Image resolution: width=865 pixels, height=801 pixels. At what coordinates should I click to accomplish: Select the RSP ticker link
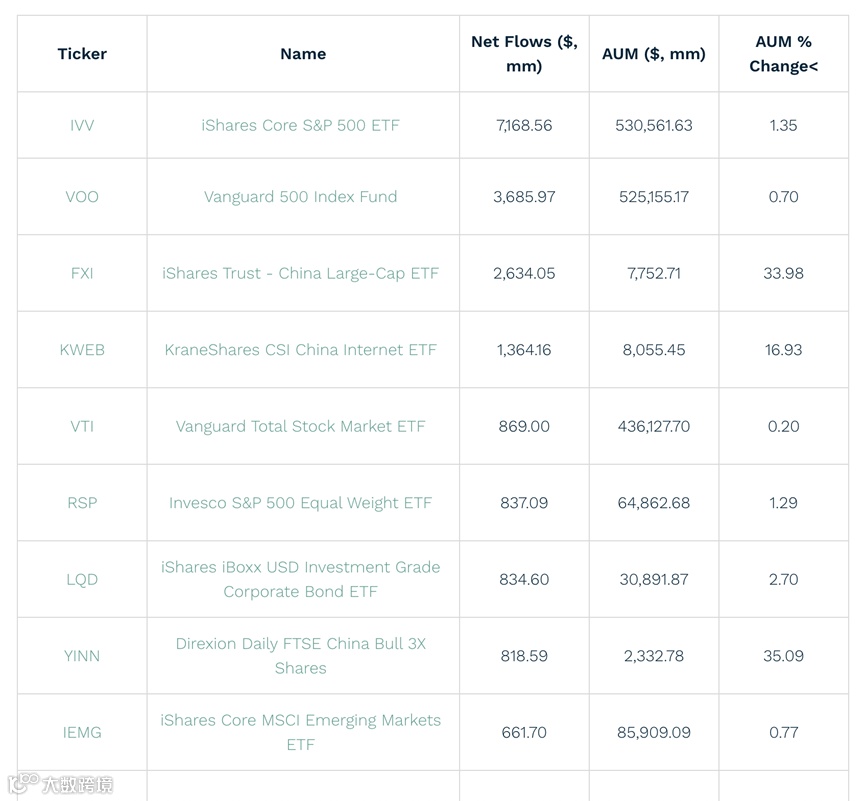[82, 503]
